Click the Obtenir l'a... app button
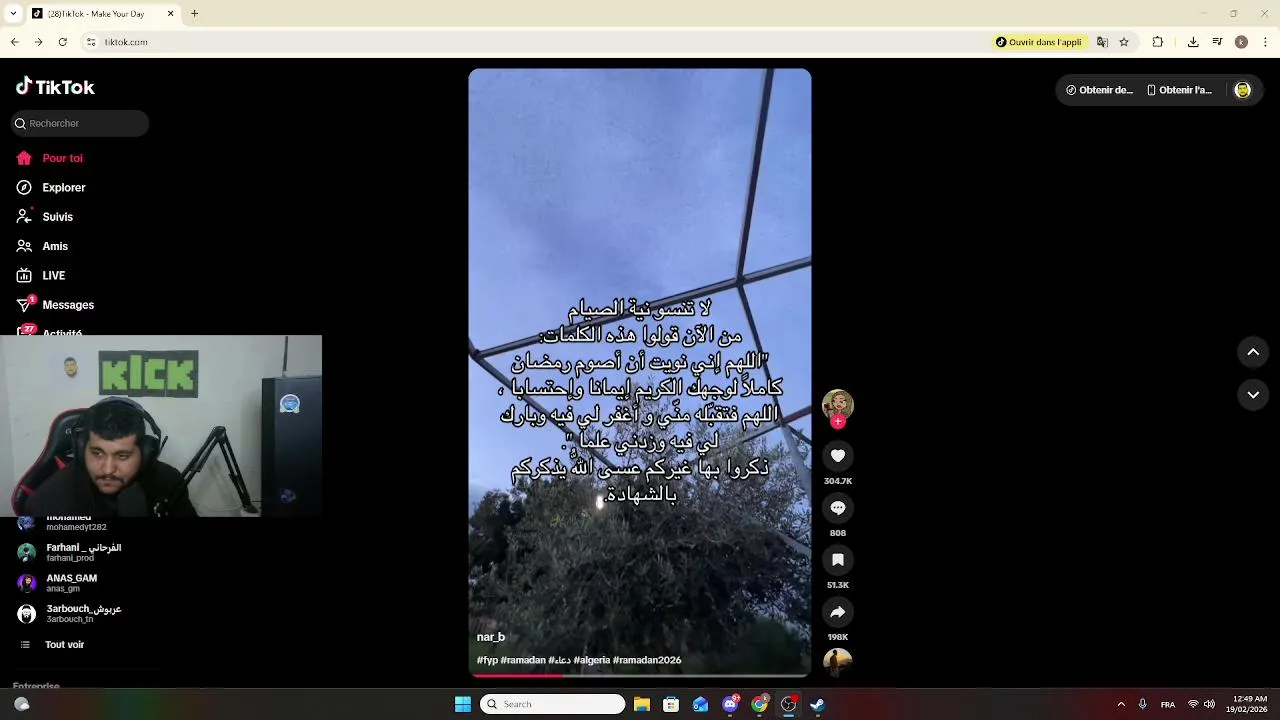This screenshot has height=720, width=1280. pyautogui.click(x=1179, y=90)
